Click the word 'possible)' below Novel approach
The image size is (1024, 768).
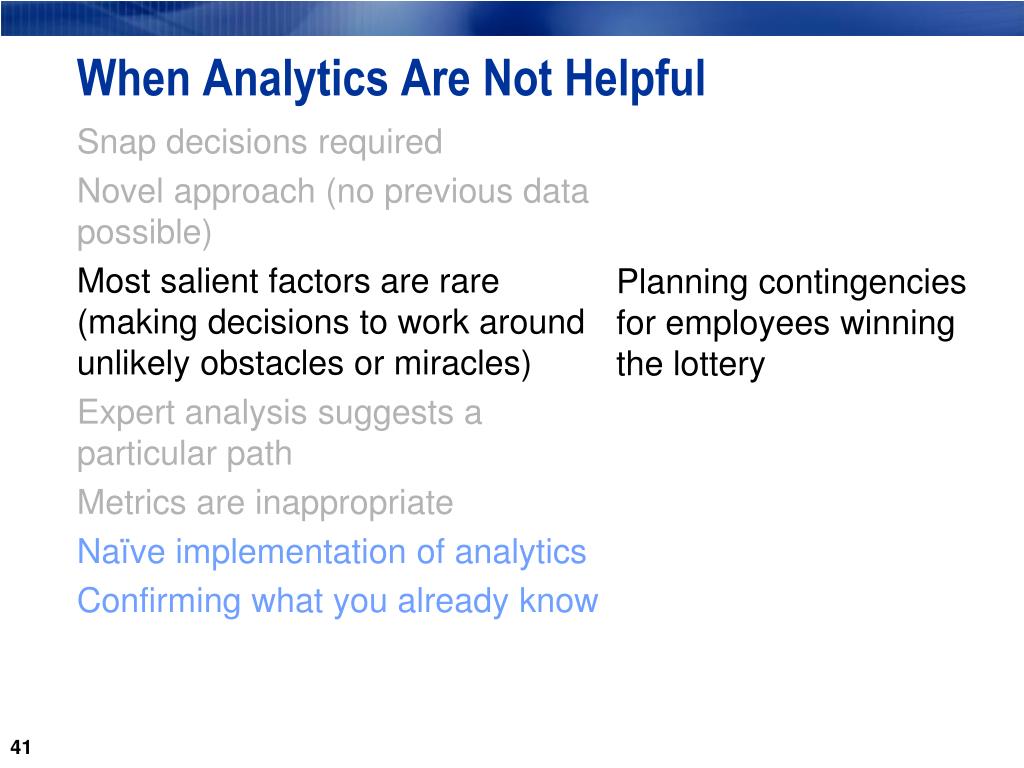coord(144,232)
